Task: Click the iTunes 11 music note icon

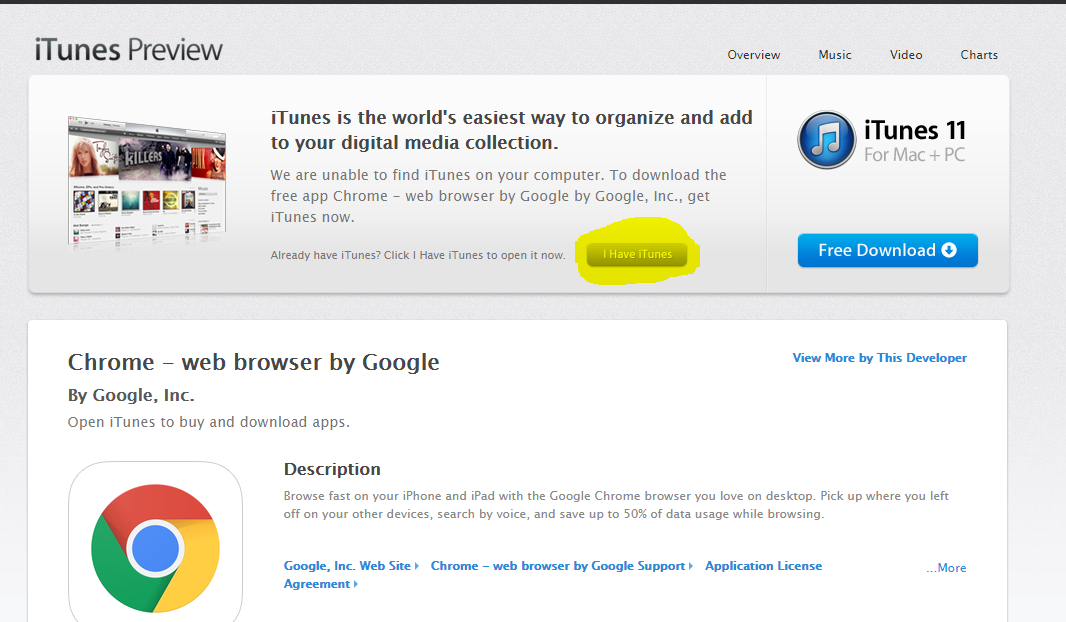Action: click(x=827, y=140)
